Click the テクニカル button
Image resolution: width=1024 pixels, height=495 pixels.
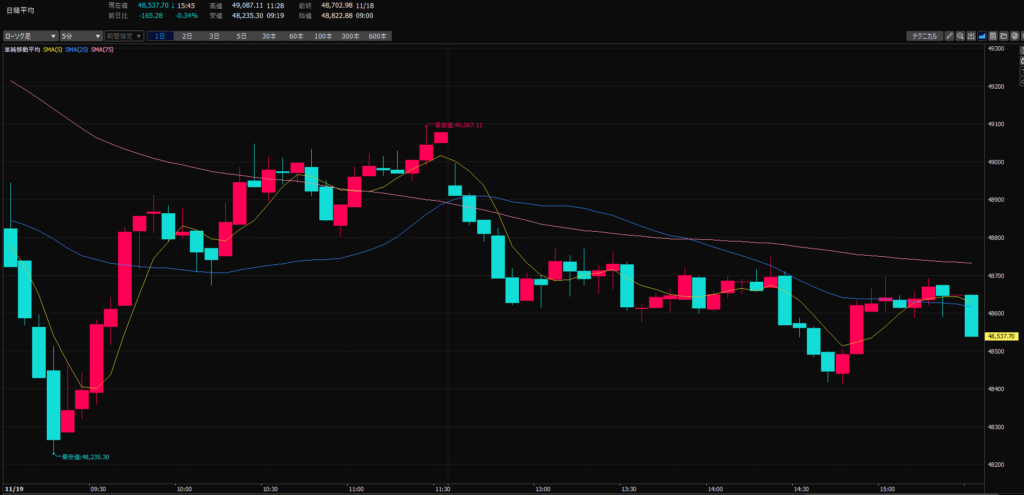(922, 36)
